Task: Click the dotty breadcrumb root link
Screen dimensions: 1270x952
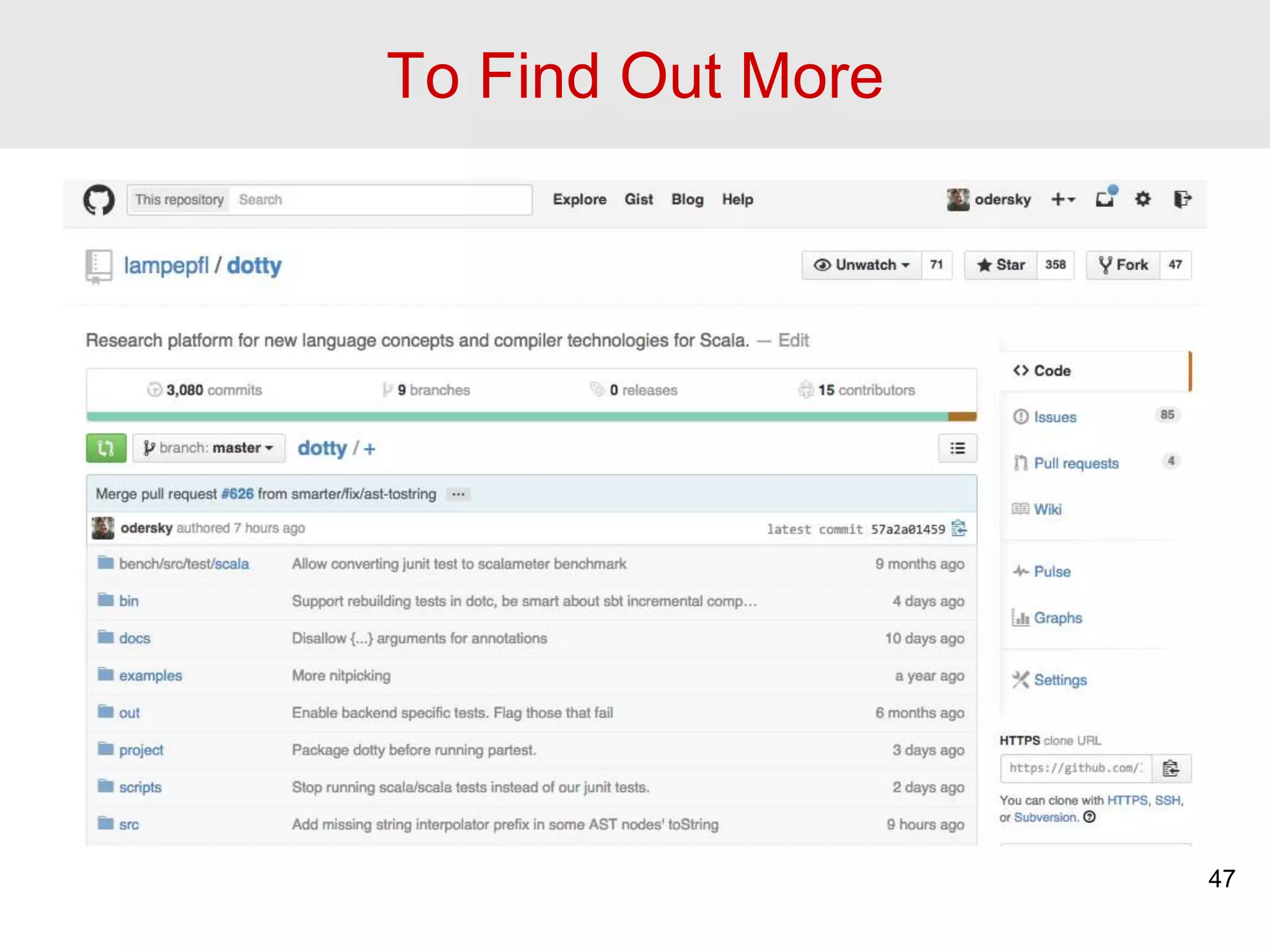Action: [322, 448]
